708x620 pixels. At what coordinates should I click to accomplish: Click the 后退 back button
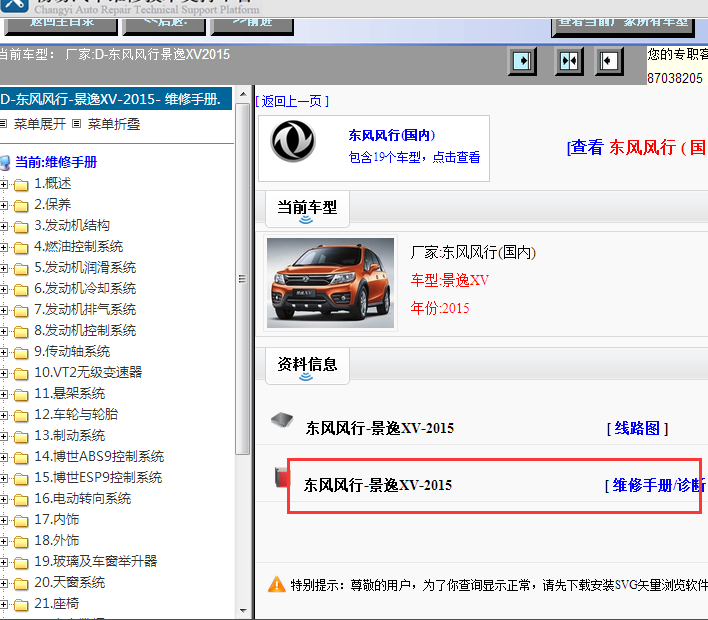[x=164, y=26]
